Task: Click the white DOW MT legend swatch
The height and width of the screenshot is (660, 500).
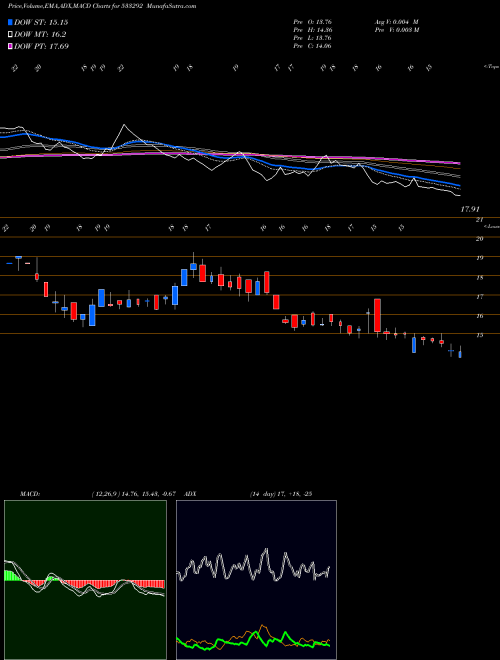Action: pos(10,35)
